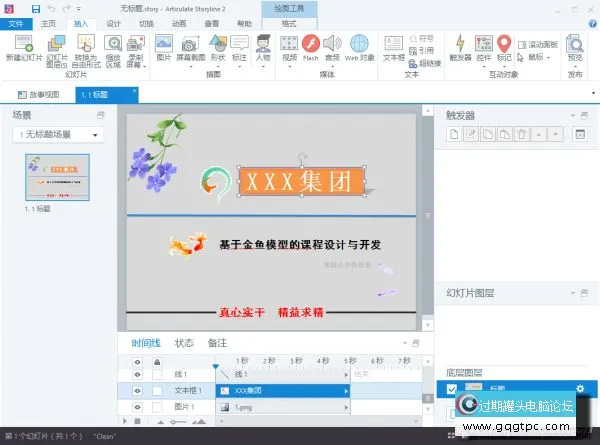Click the 标记 (marker) icon
600x445 pixels.
[x=505, y=46]
